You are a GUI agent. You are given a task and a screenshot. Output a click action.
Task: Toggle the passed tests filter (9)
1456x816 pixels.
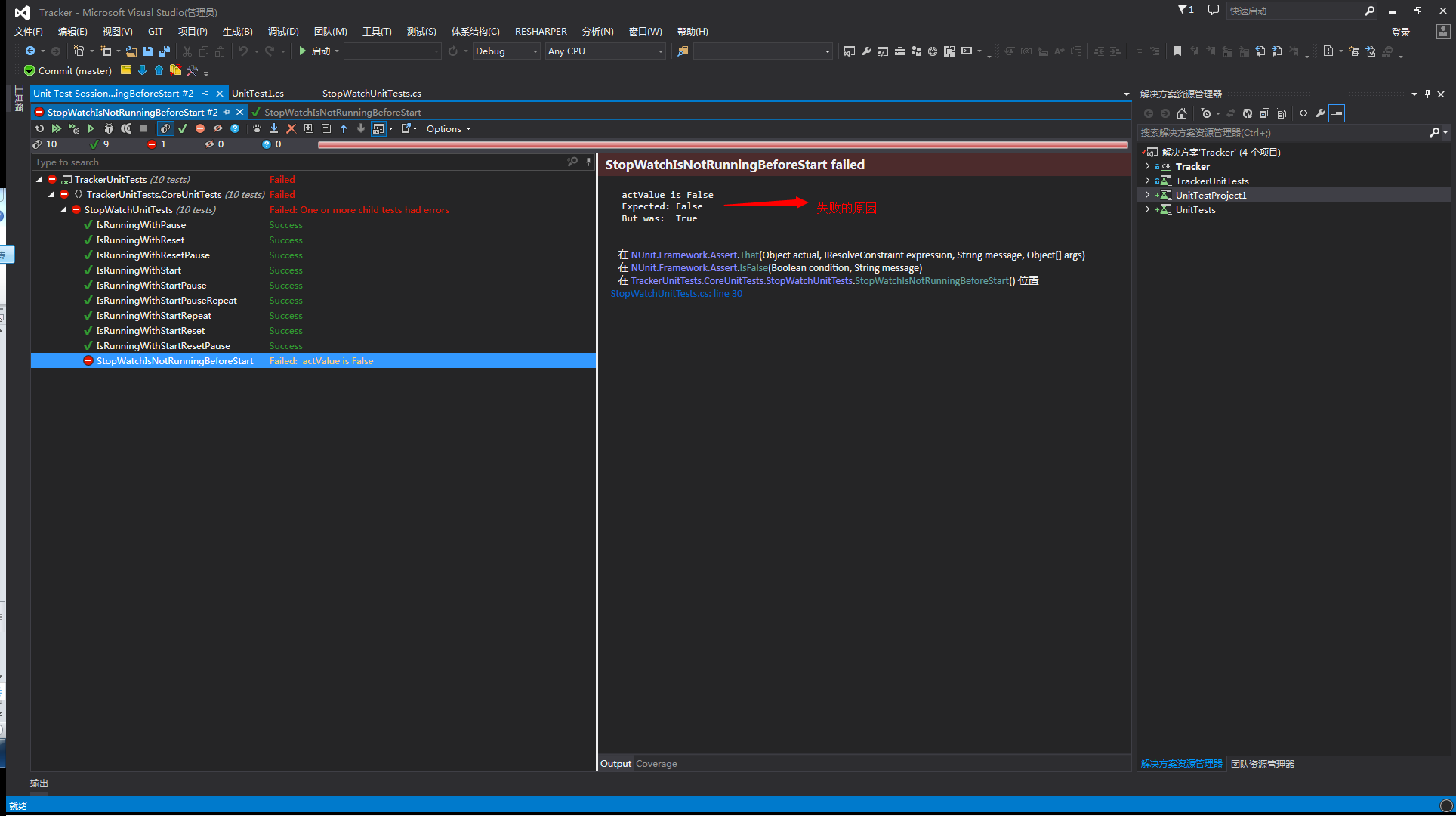coord(100,144)
